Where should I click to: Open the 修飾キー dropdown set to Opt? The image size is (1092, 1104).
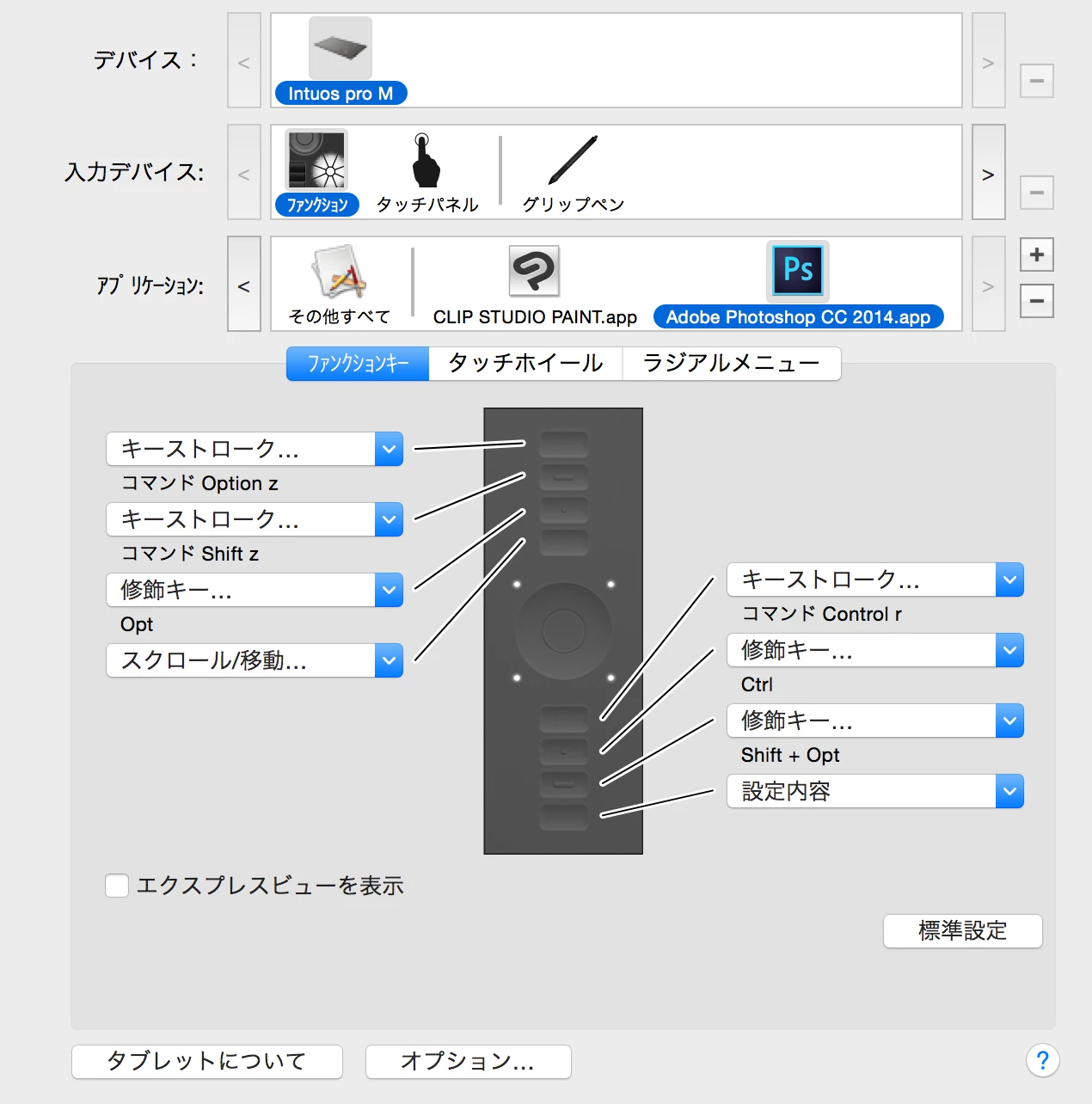point(255,590)
